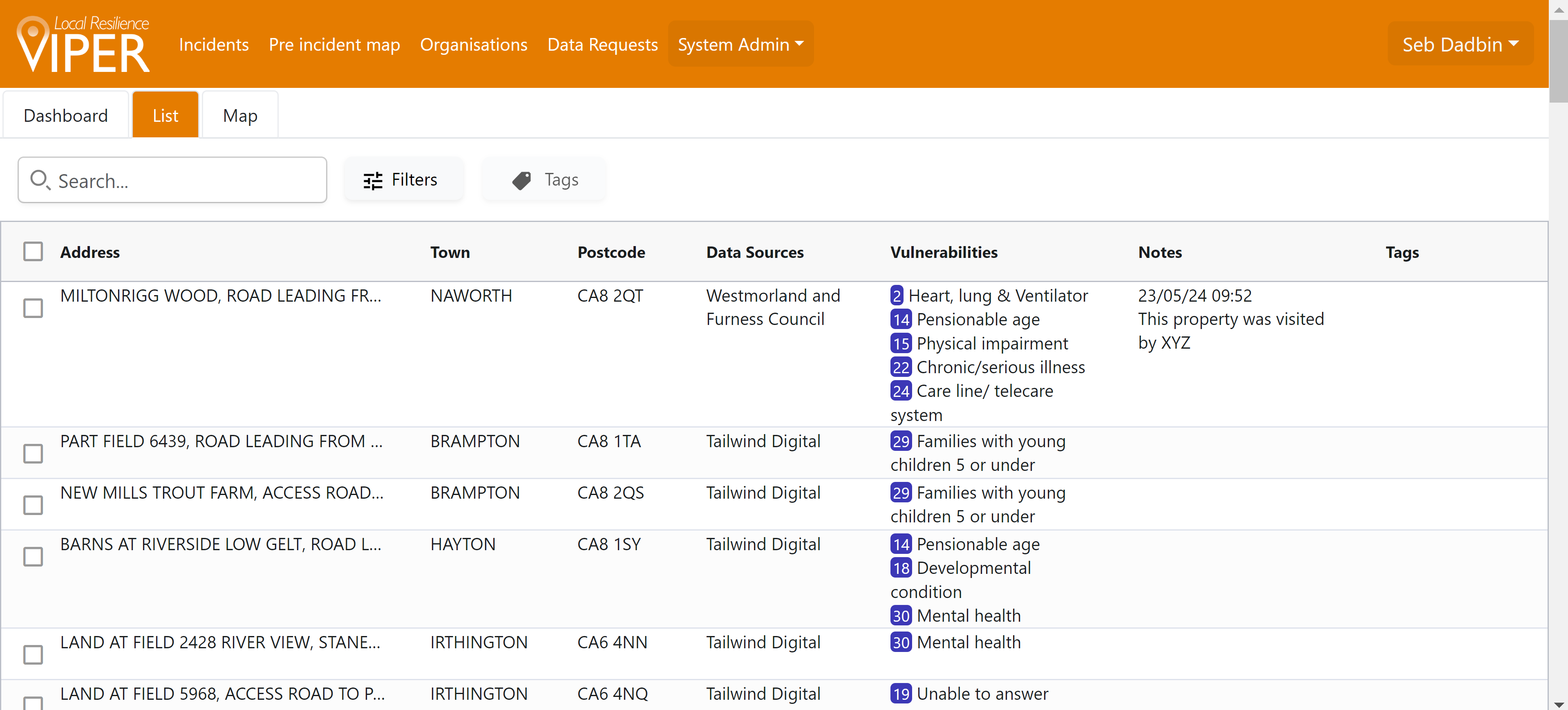This screenshot has height=710, width=1568.
Task: Check the MILTONRIGG WOOD row checkbox
Action: point(33,308)
